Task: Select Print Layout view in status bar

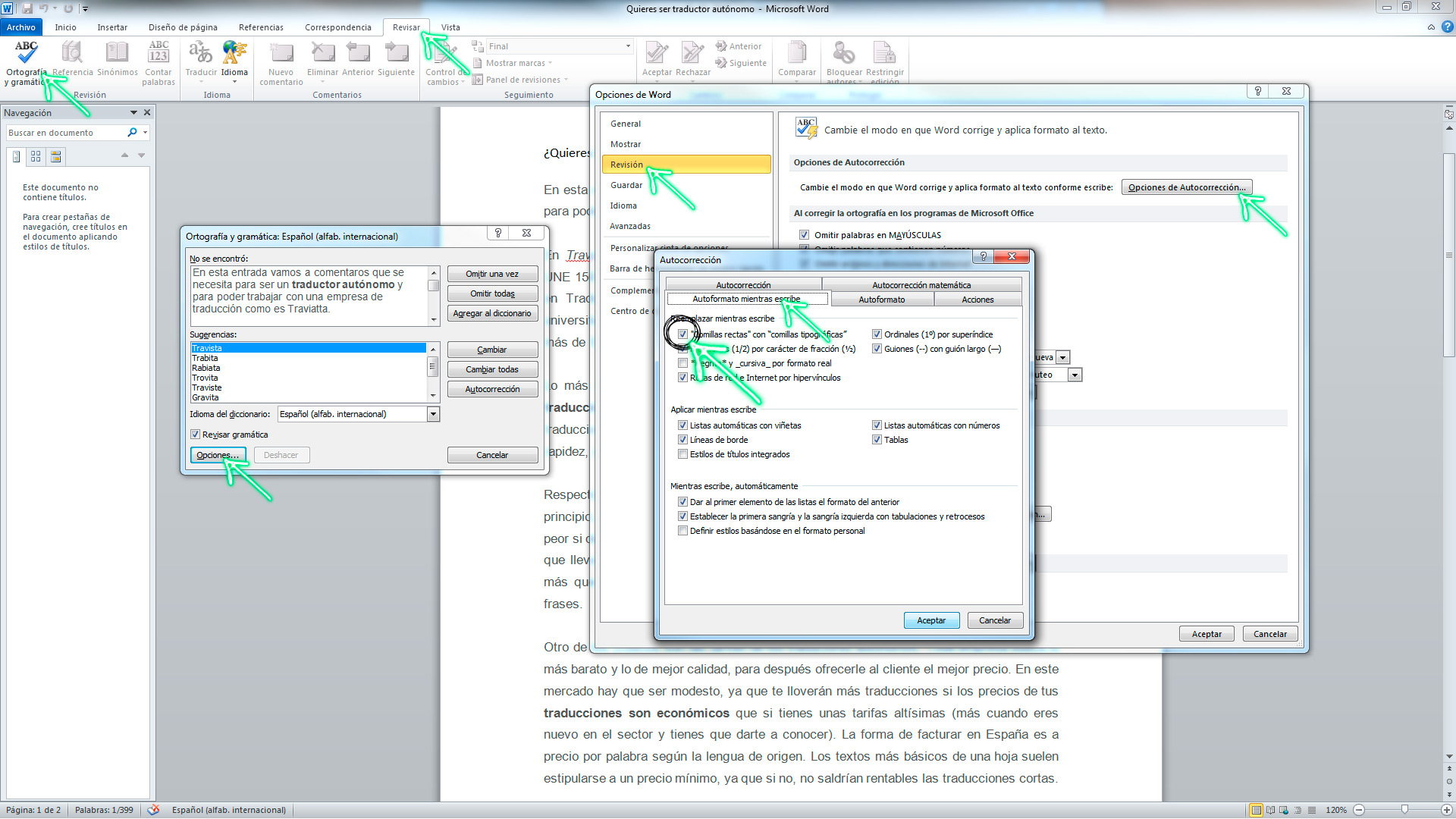Action: point(1256,810)
